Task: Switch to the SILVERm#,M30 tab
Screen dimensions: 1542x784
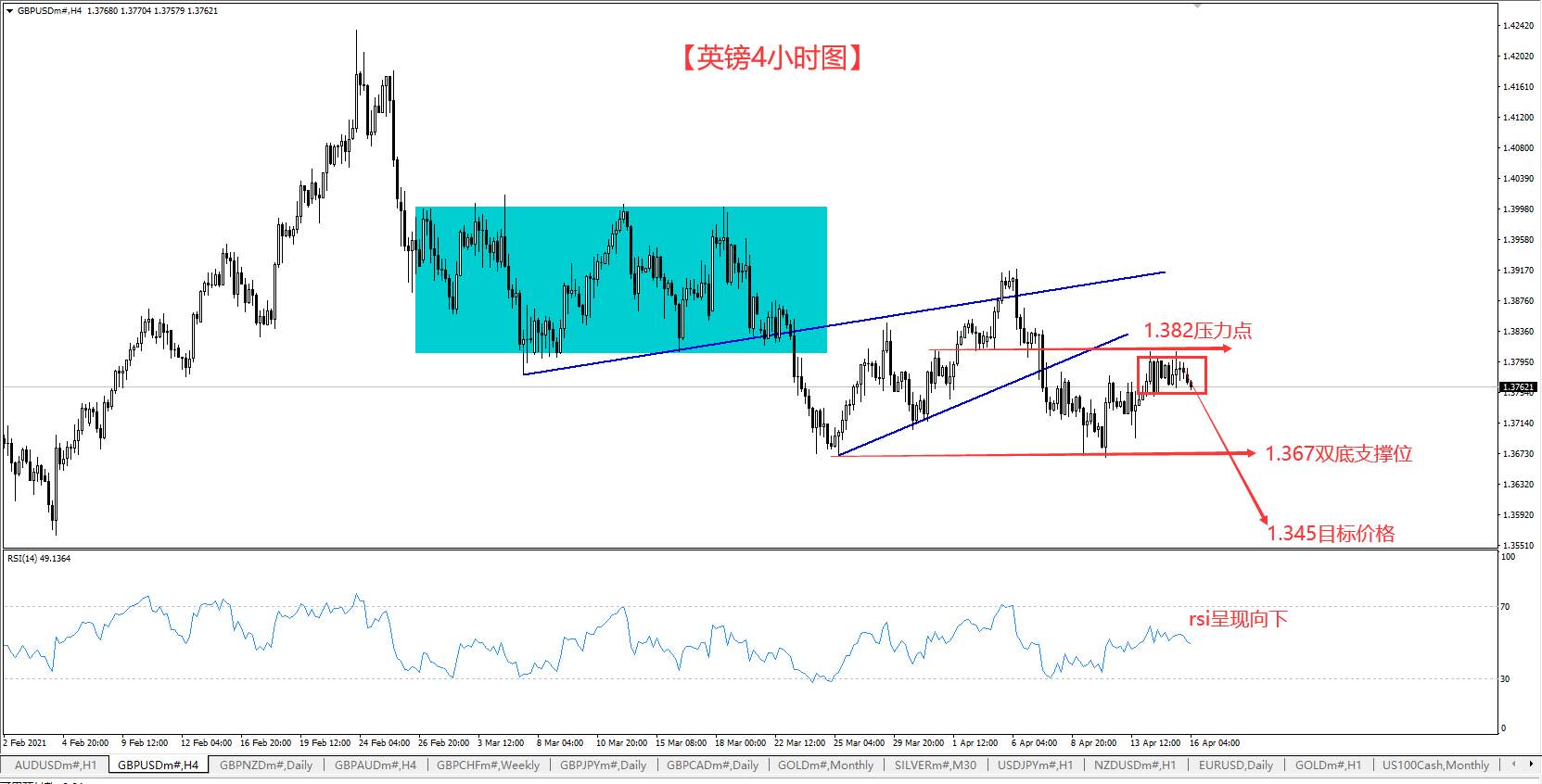Action: (x=936, y=765)
